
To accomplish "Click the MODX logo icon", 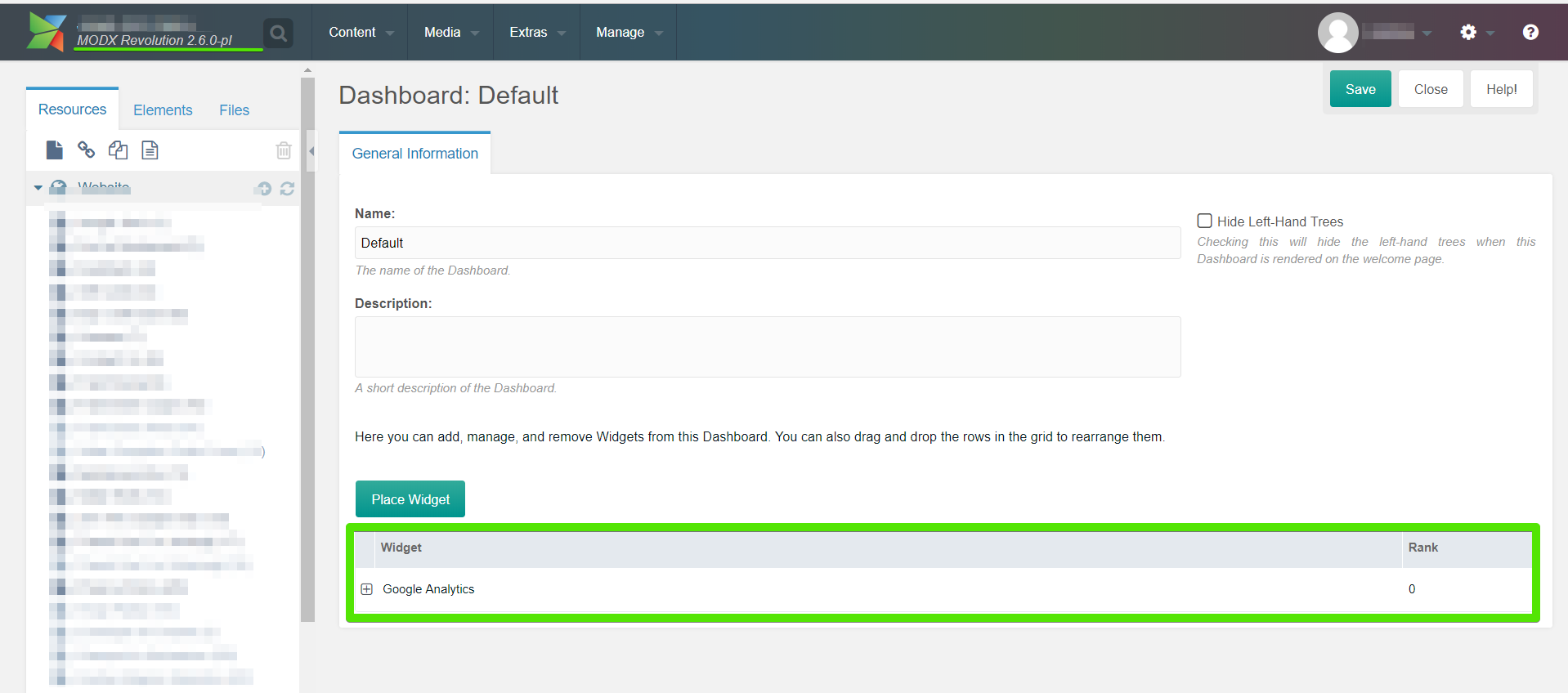I will [46, 32].
